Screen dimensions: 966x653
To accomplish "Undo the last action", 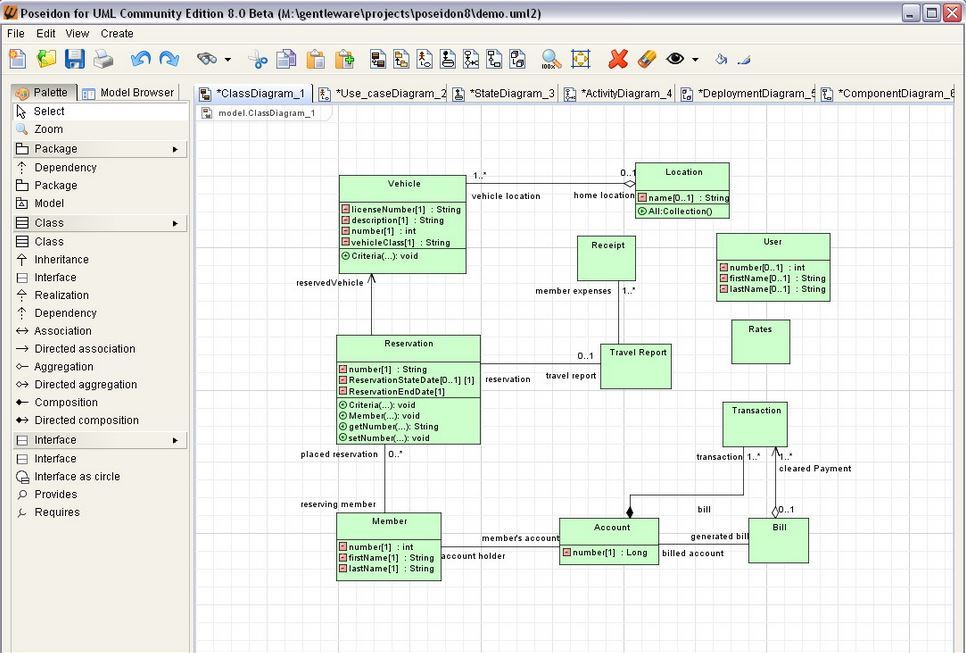I will tap(141, 59).
